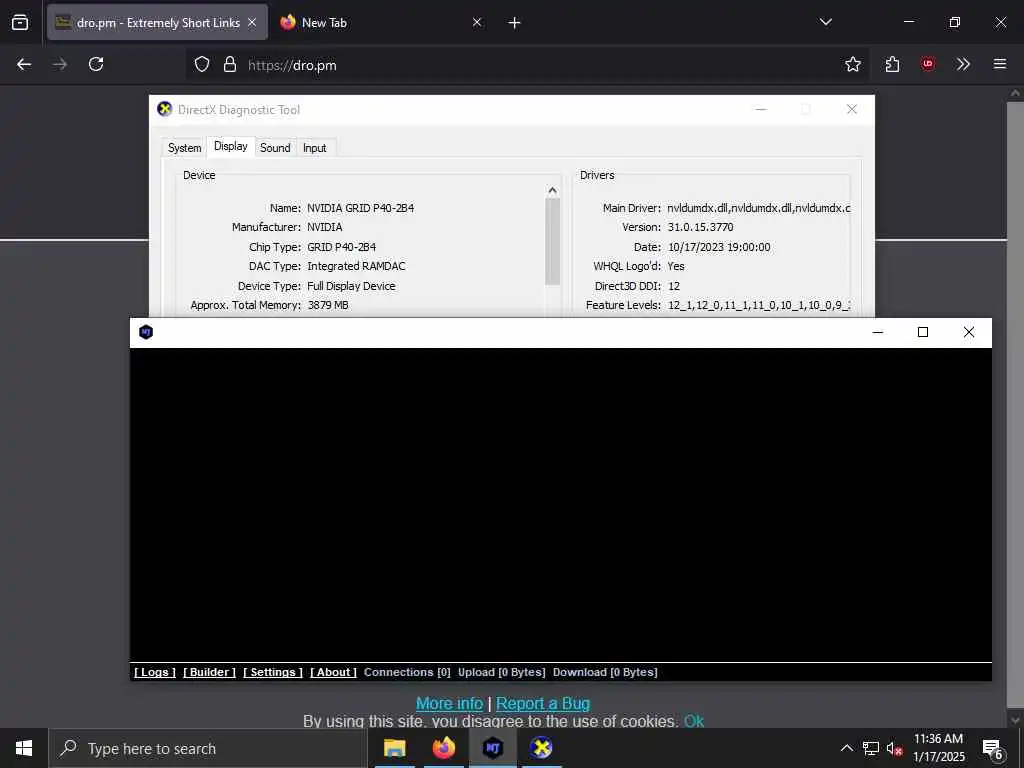This screenshot has height=768, width=1024.
Task: Open the [ Builder ] dialog
Action: pos(209,672)
